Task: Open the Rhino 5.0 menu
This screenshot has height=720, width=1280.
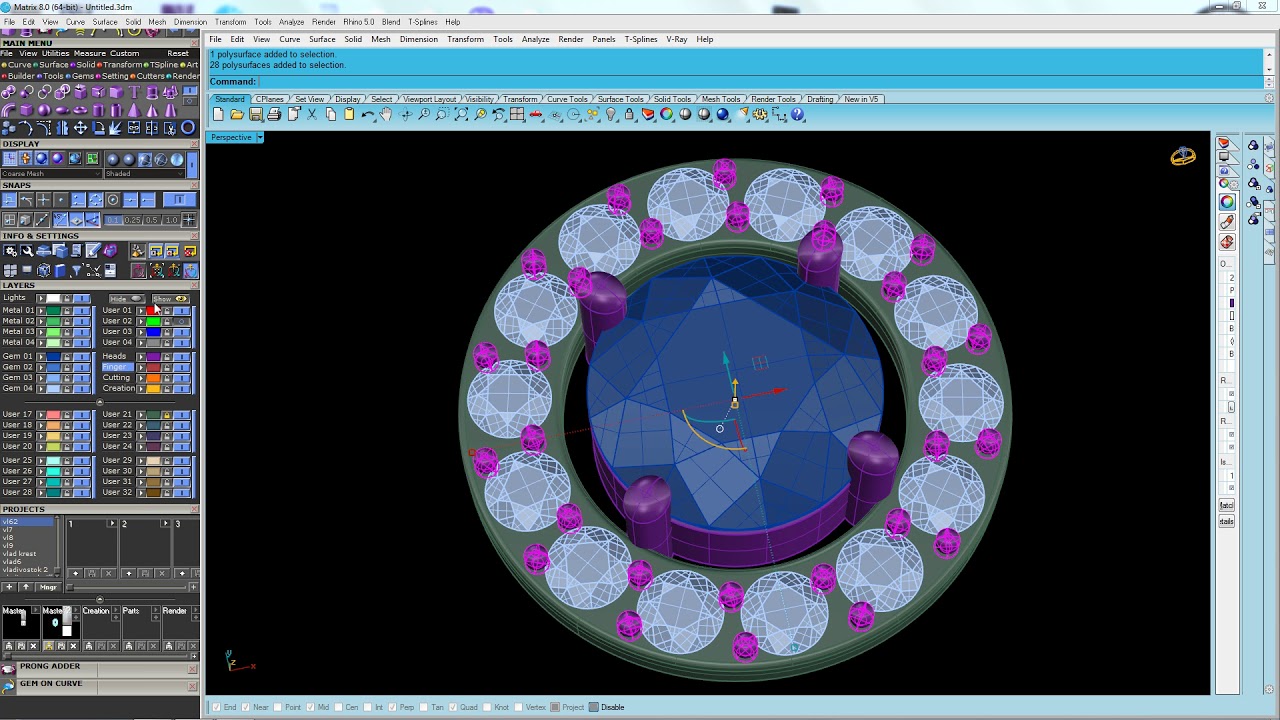Action: (x=358, y=22)
